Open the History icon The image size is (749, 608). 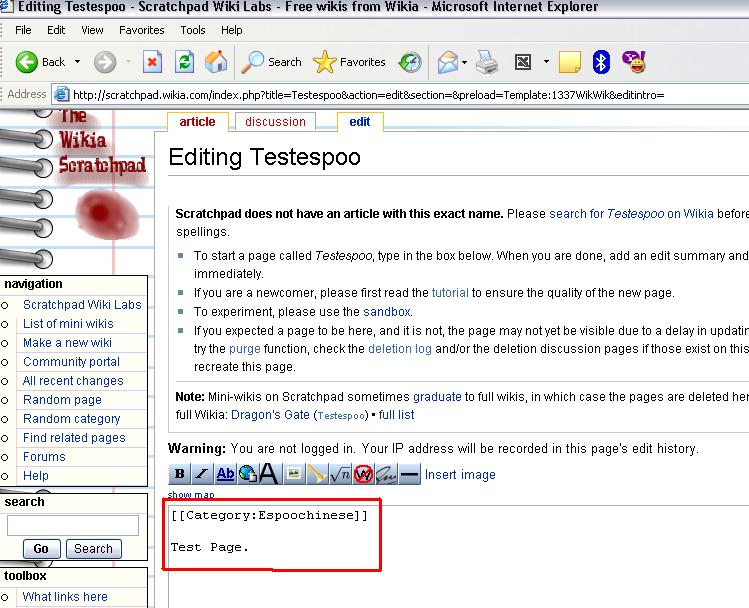pyautogui.click(x=410, y=62)
